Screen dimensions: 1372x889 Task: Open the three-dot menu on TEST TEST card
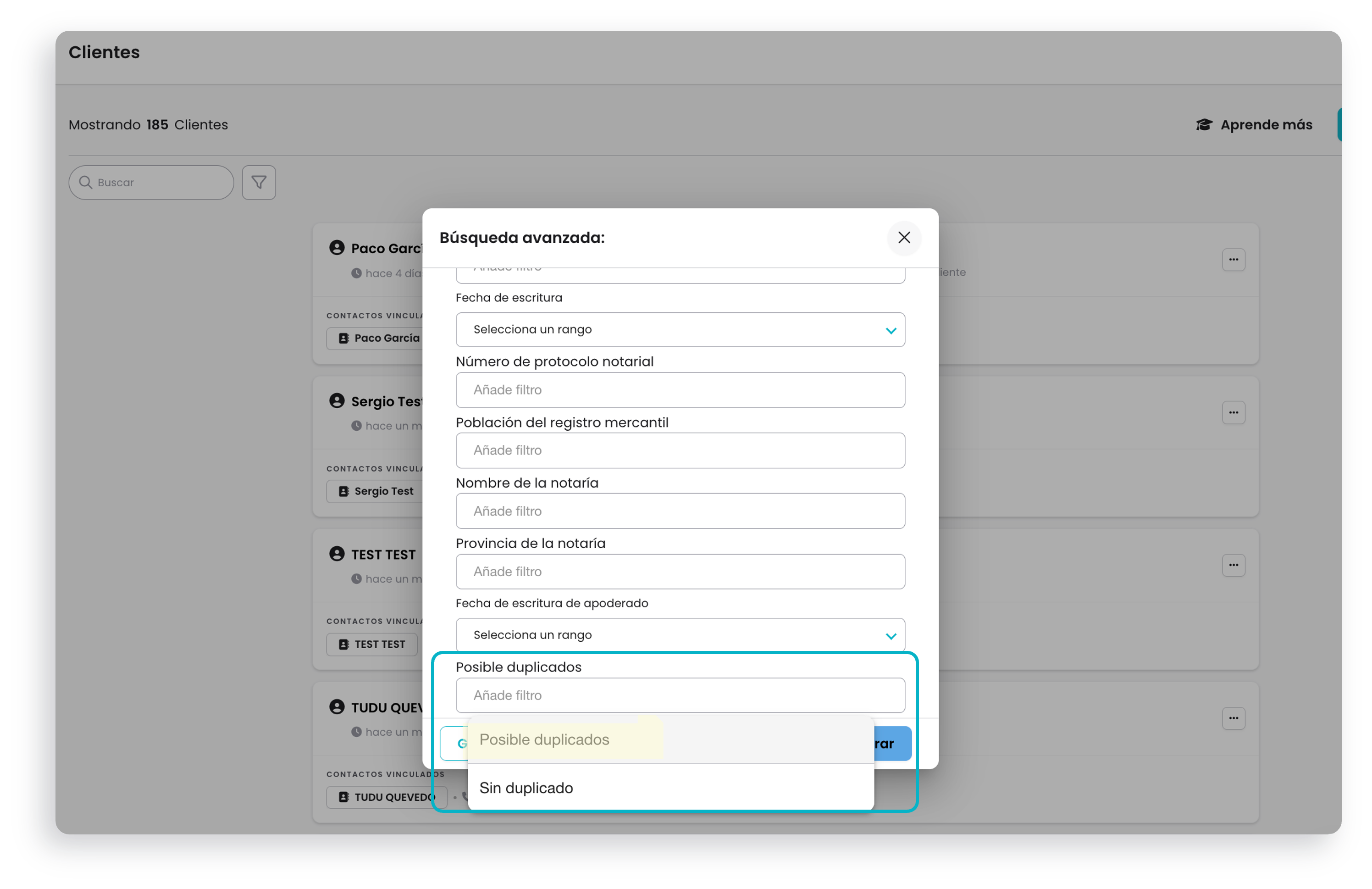1234,566
